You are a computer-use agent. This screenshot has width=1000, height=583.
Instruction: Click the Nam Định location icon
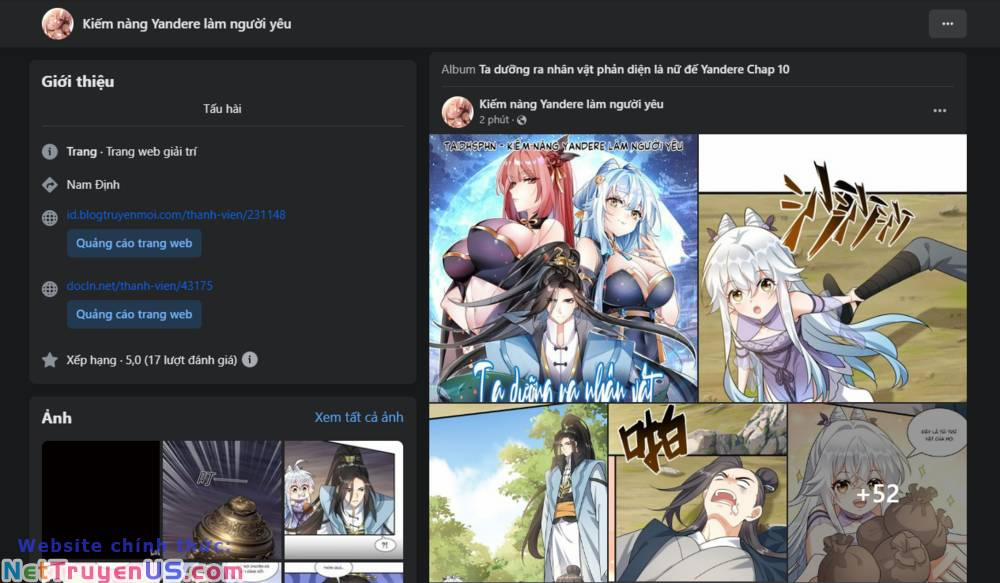(x=50, y=185)
